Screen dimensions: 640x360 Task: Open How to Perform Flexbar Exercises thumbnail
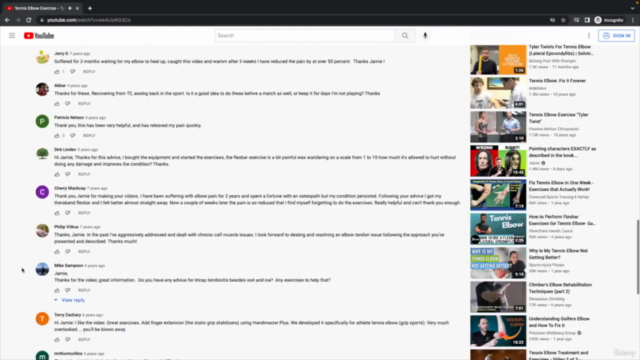[x=498, y=229]
